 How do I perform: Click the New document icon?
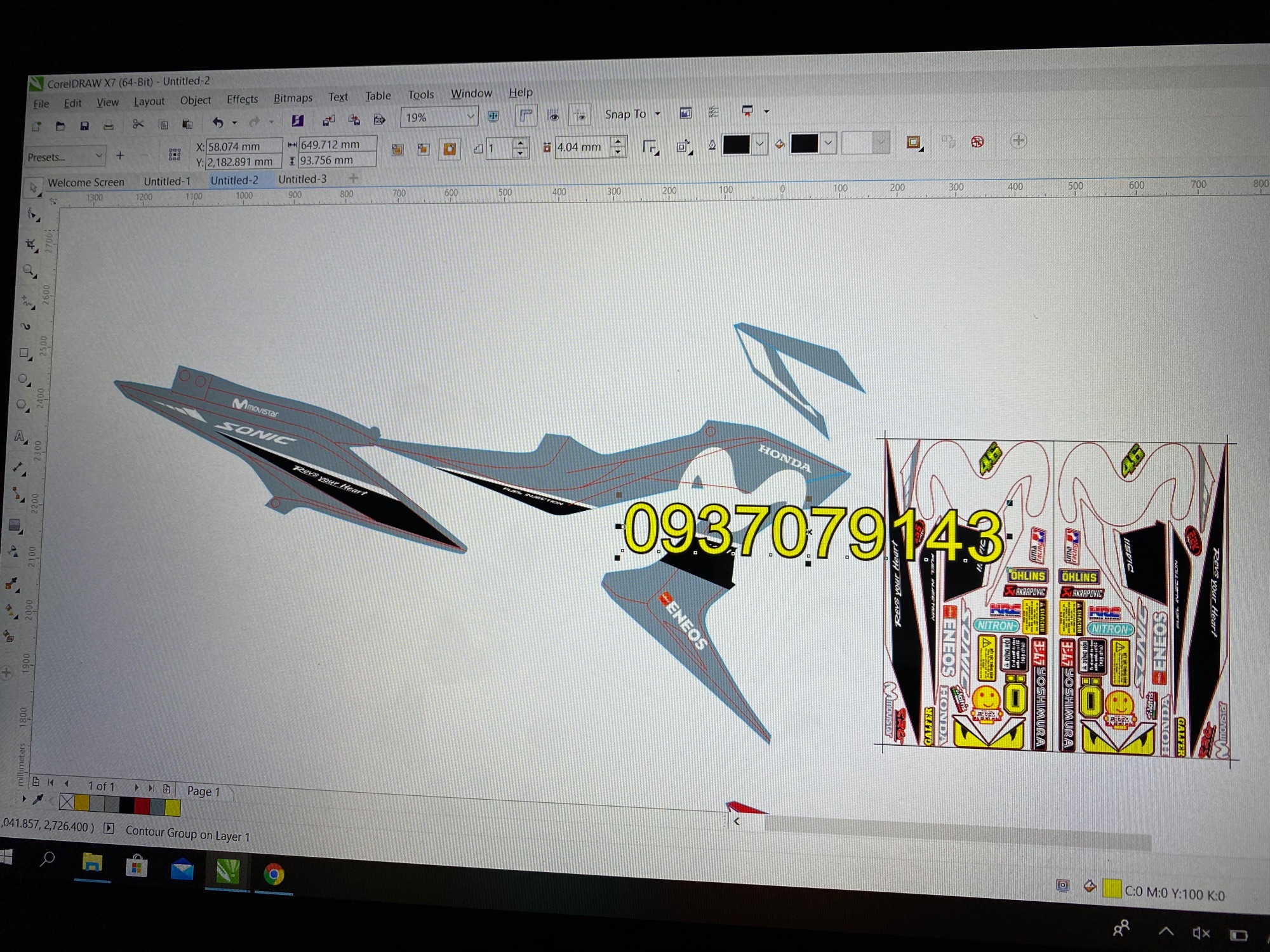36,126
